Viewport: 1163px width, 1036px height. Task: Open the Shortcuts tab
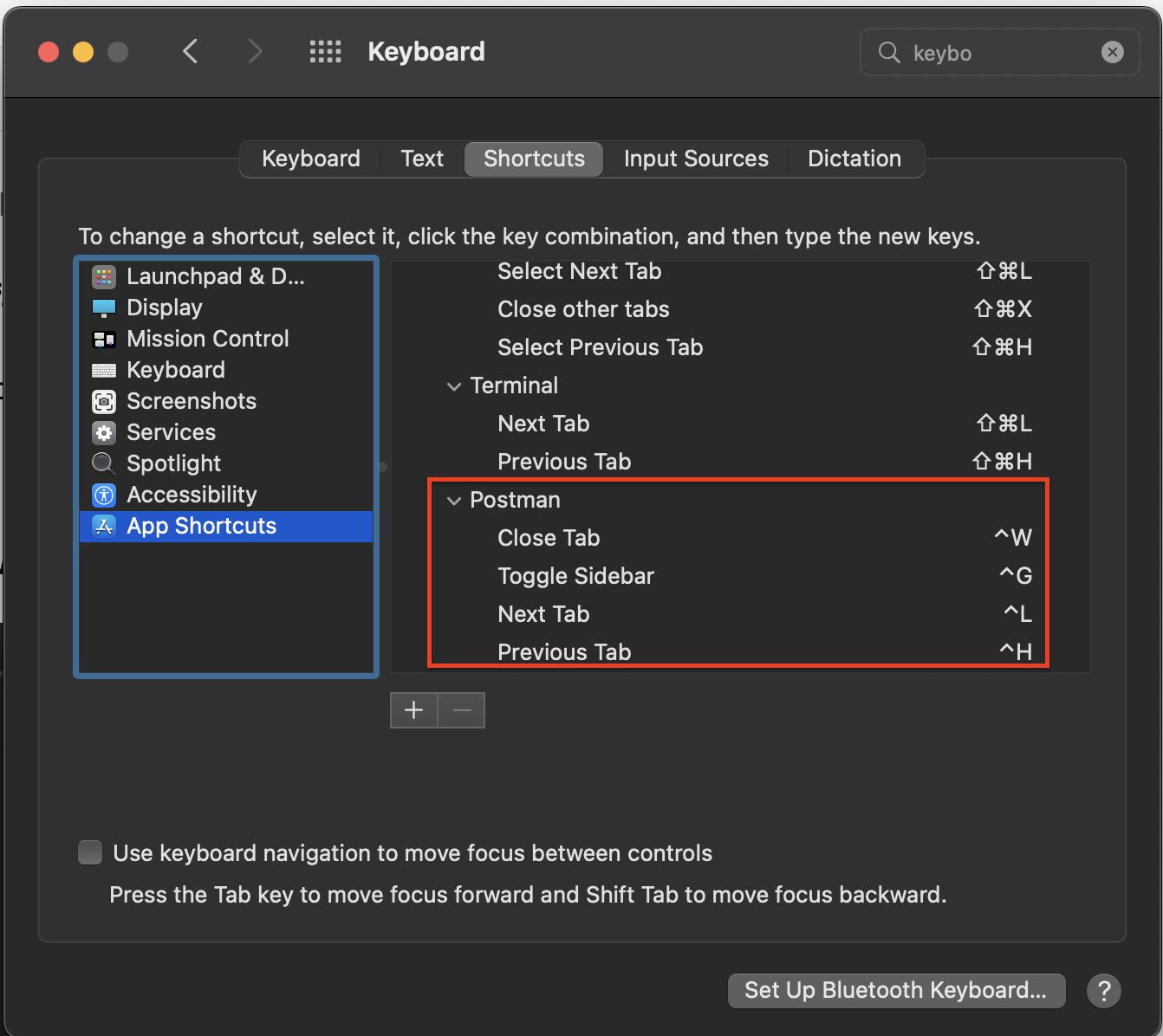coord(534,159)
